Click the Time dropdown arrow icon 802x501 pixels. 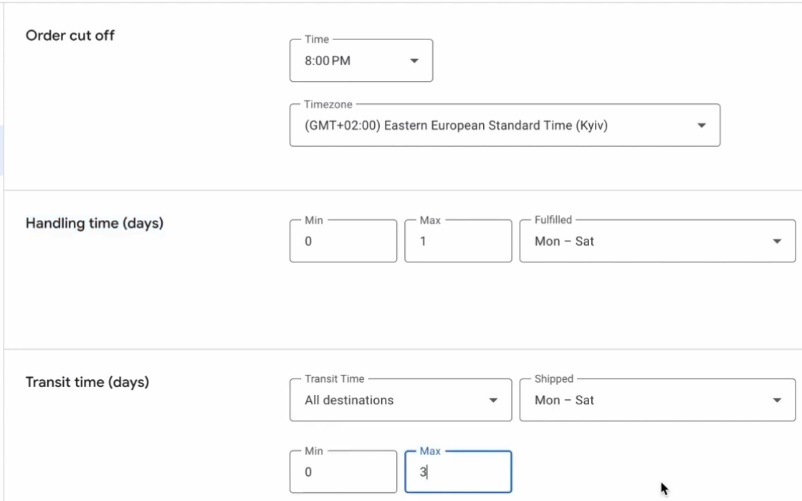(414, 61)
